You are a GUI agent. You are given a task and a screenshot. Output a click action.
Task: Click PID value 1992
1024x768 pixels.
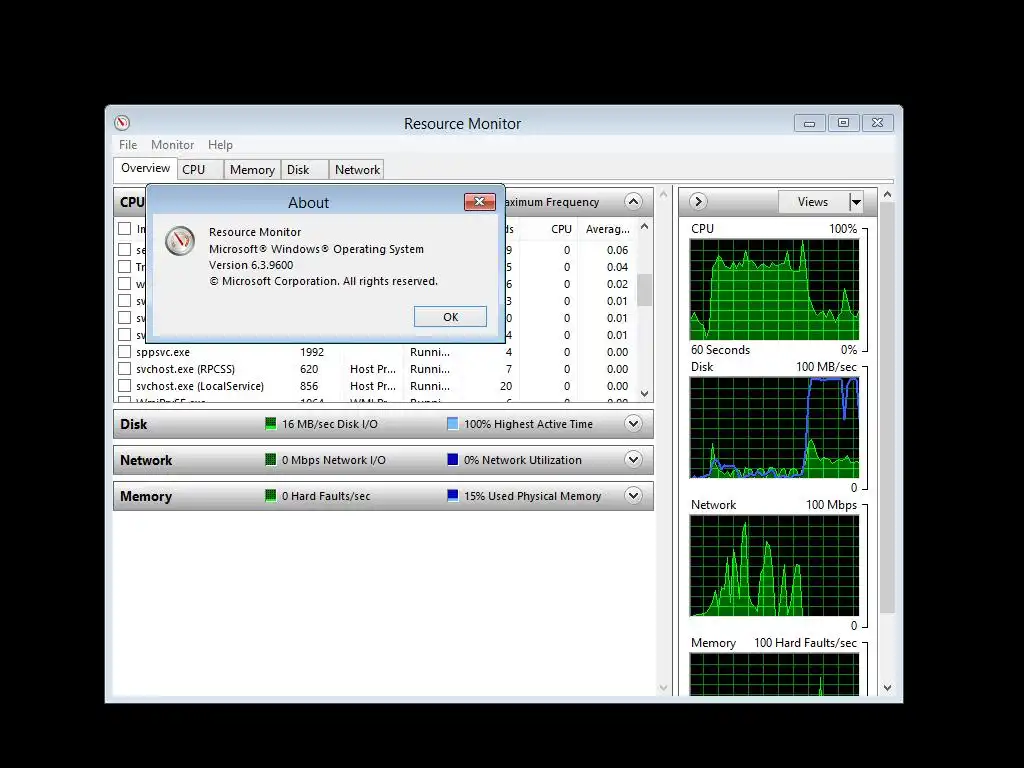pos(312,352)
